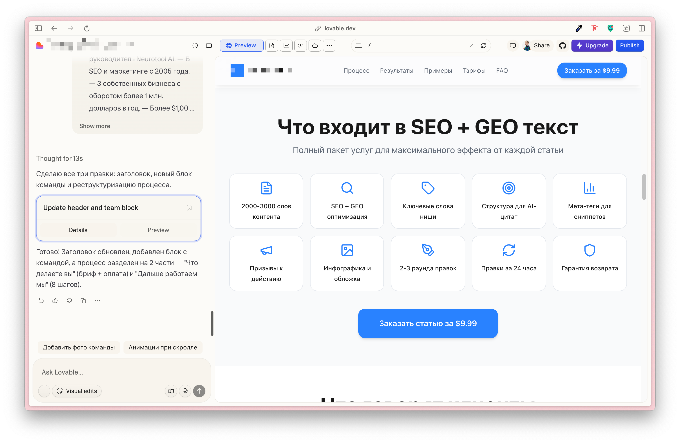Screen dimensions: 680x443
Task: Select the 'Добавить фото команды' suggestion
Action: click(78, 347)
